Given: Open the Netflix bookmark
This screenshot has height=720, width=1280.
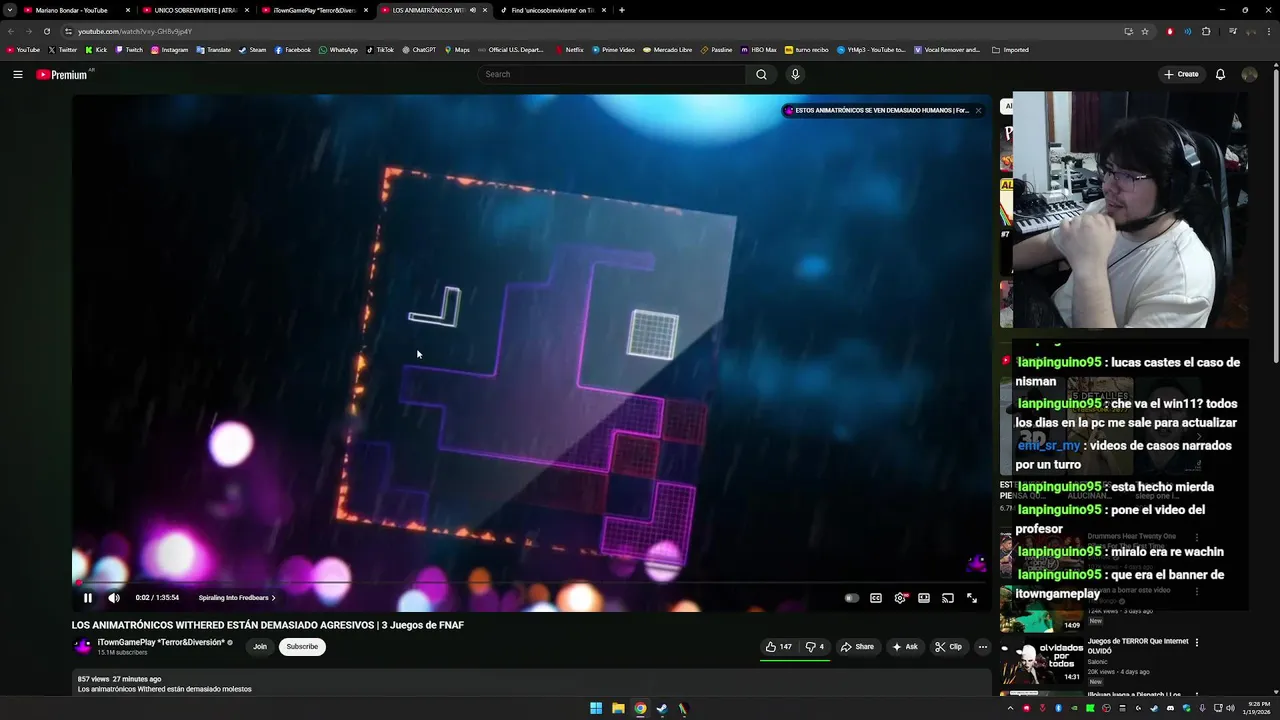Looking at the screenshot, I should pyautogui.click(x=569, y=49).
